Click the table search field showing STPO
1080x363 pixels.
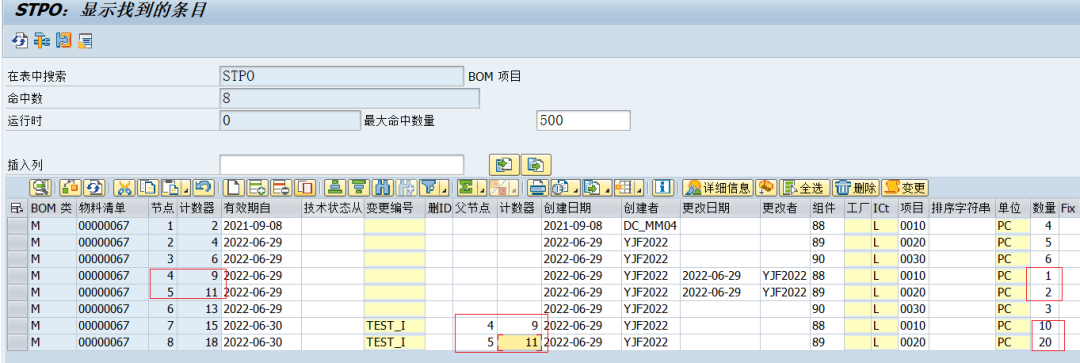pos(342,76)
